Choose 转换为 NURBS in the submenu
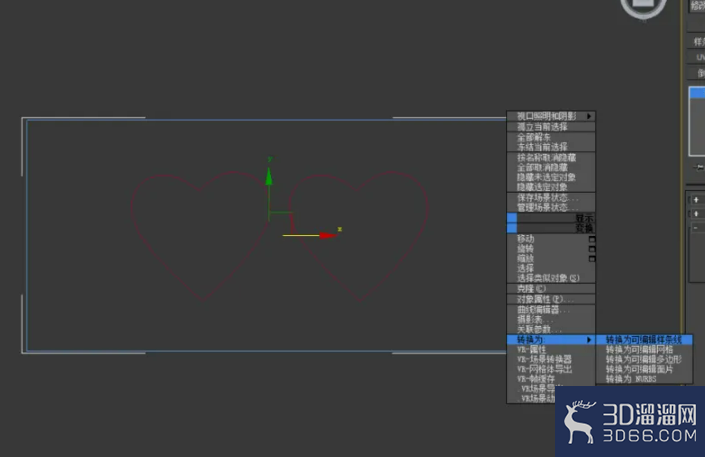 coord(644,379)
